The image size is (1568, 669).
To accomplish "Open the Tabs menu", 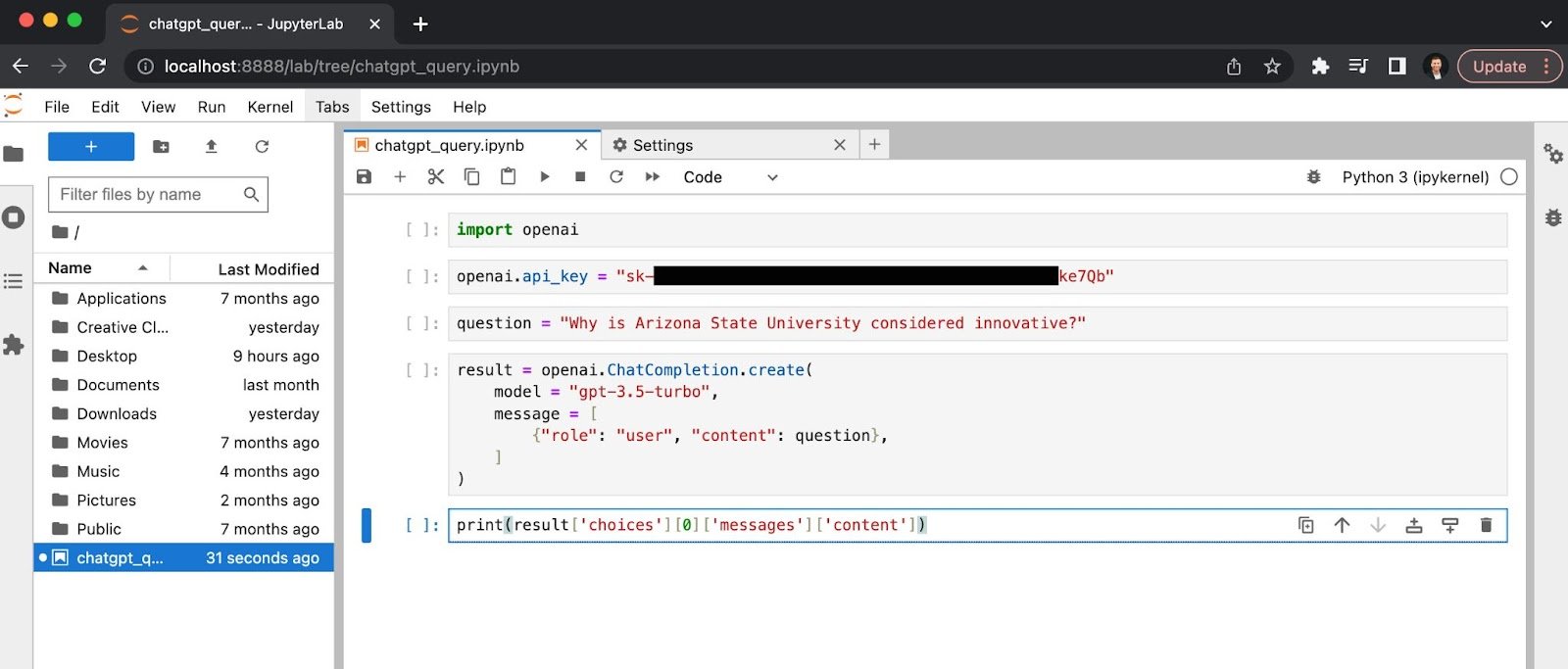I will tap(332, 107).
